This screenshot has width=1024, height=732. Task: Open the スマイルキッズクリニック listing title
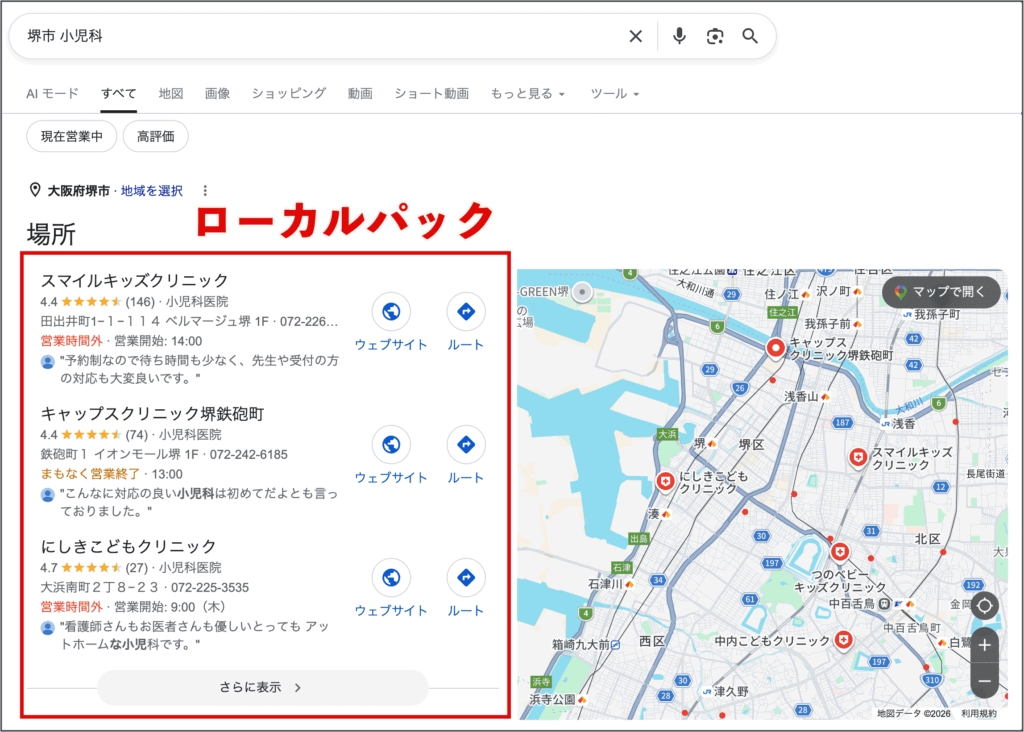[135, 280]
